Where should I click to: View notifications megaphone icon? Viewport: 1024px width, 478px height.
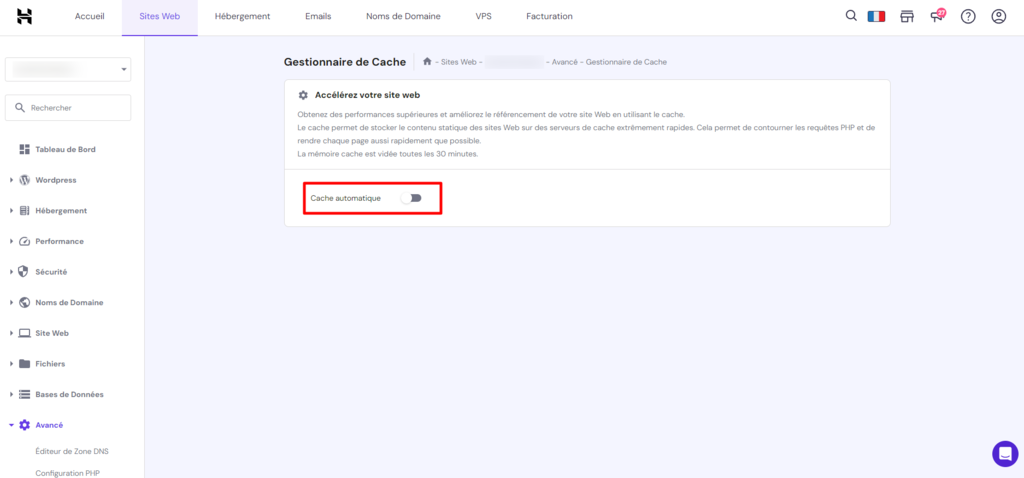coord(937,16)
